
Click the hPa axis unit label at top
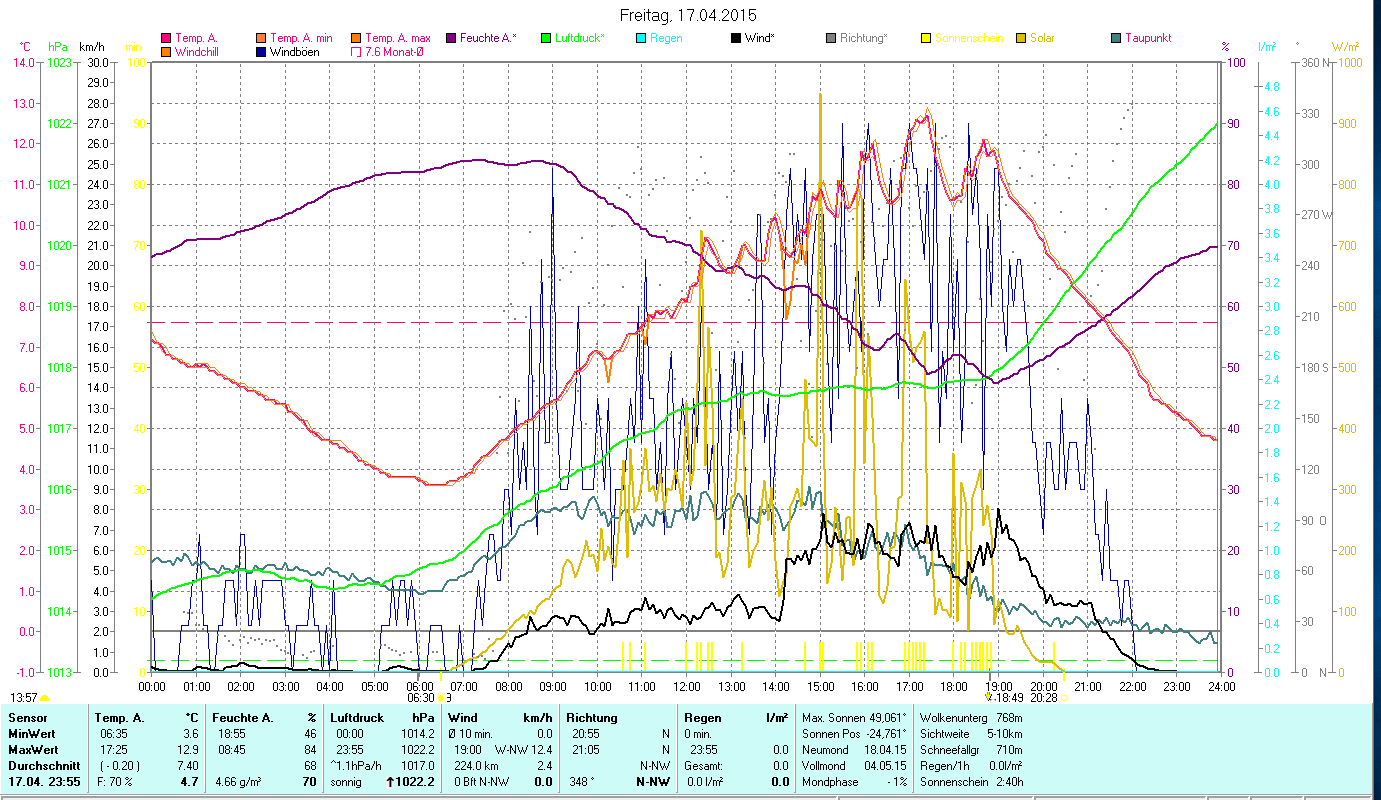pyautogui.click(x=57, y=47)
